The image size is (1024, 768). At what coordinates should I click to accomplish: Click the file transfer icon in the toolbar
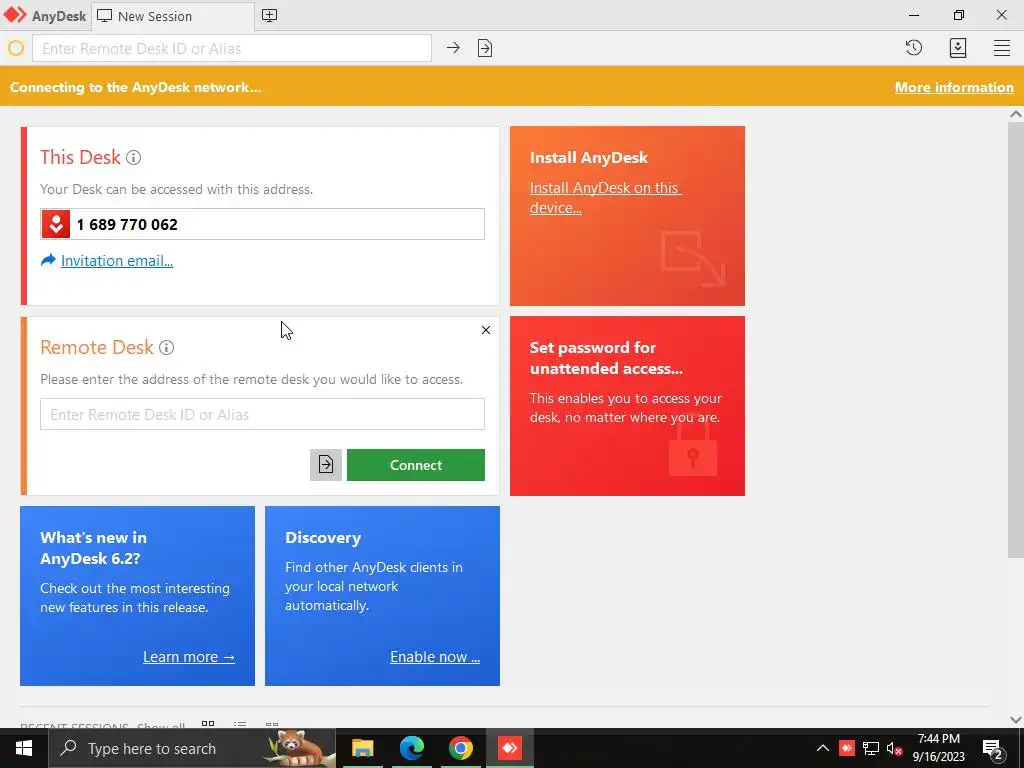click(x=485, y=48)
